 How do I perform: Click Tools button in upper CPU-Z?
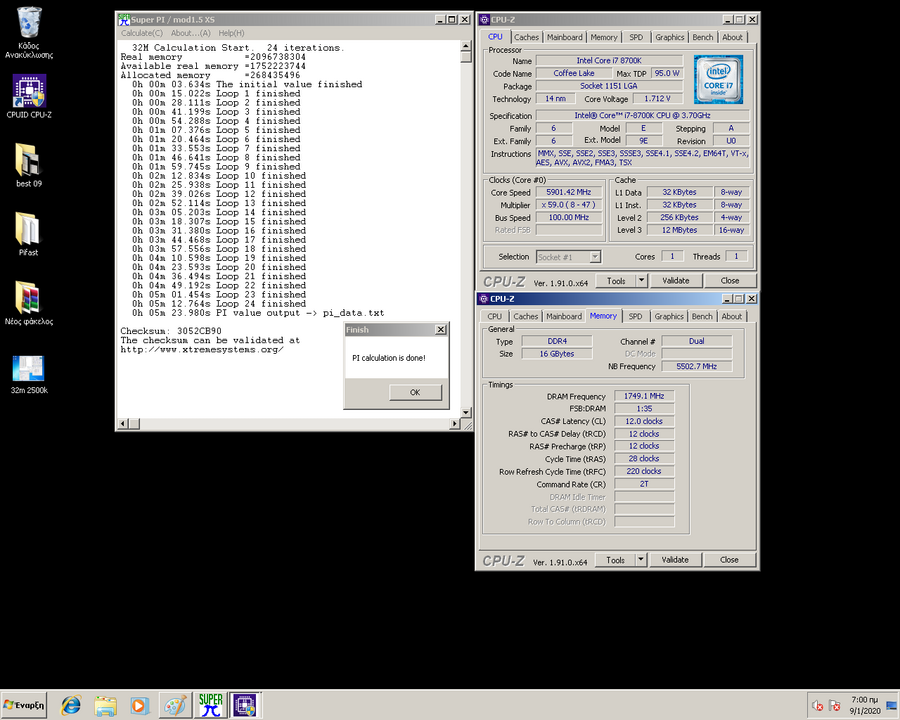click(616, 281)
